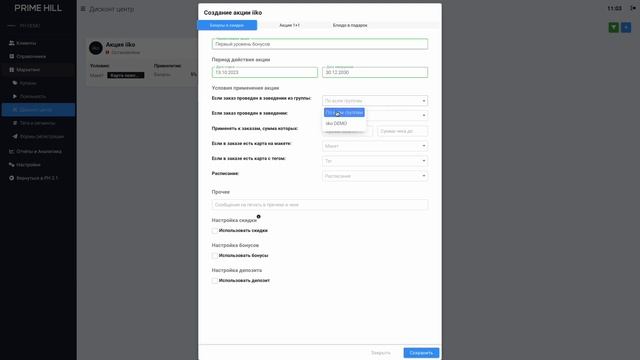Enable the Использовать депозит checkbox
The height and width of the screenshot is (360, 640).
point(215,281)
